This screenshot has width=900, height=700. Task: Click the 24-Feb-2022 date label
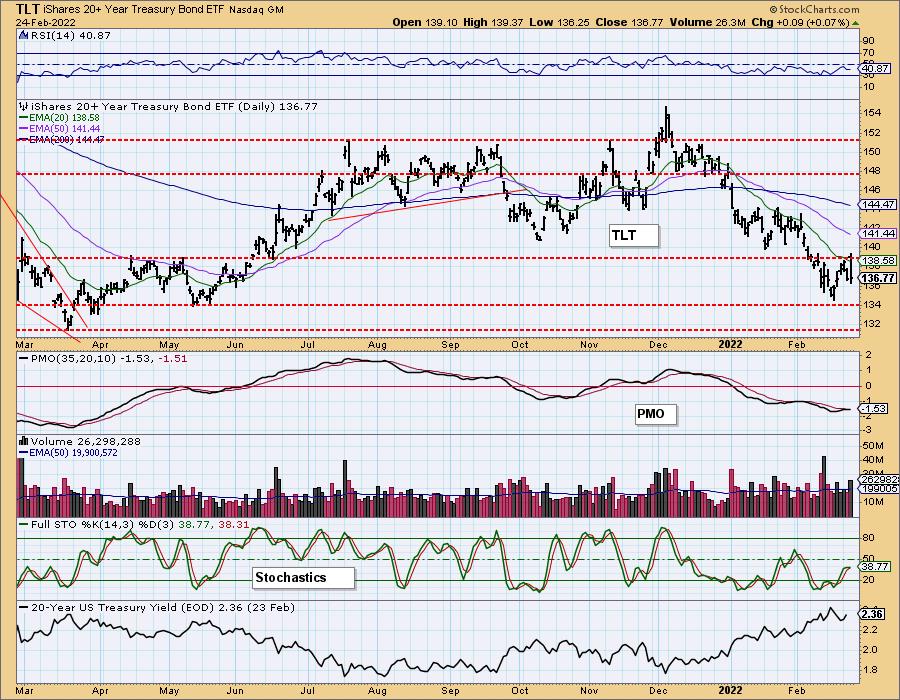(x=44, y=23)
